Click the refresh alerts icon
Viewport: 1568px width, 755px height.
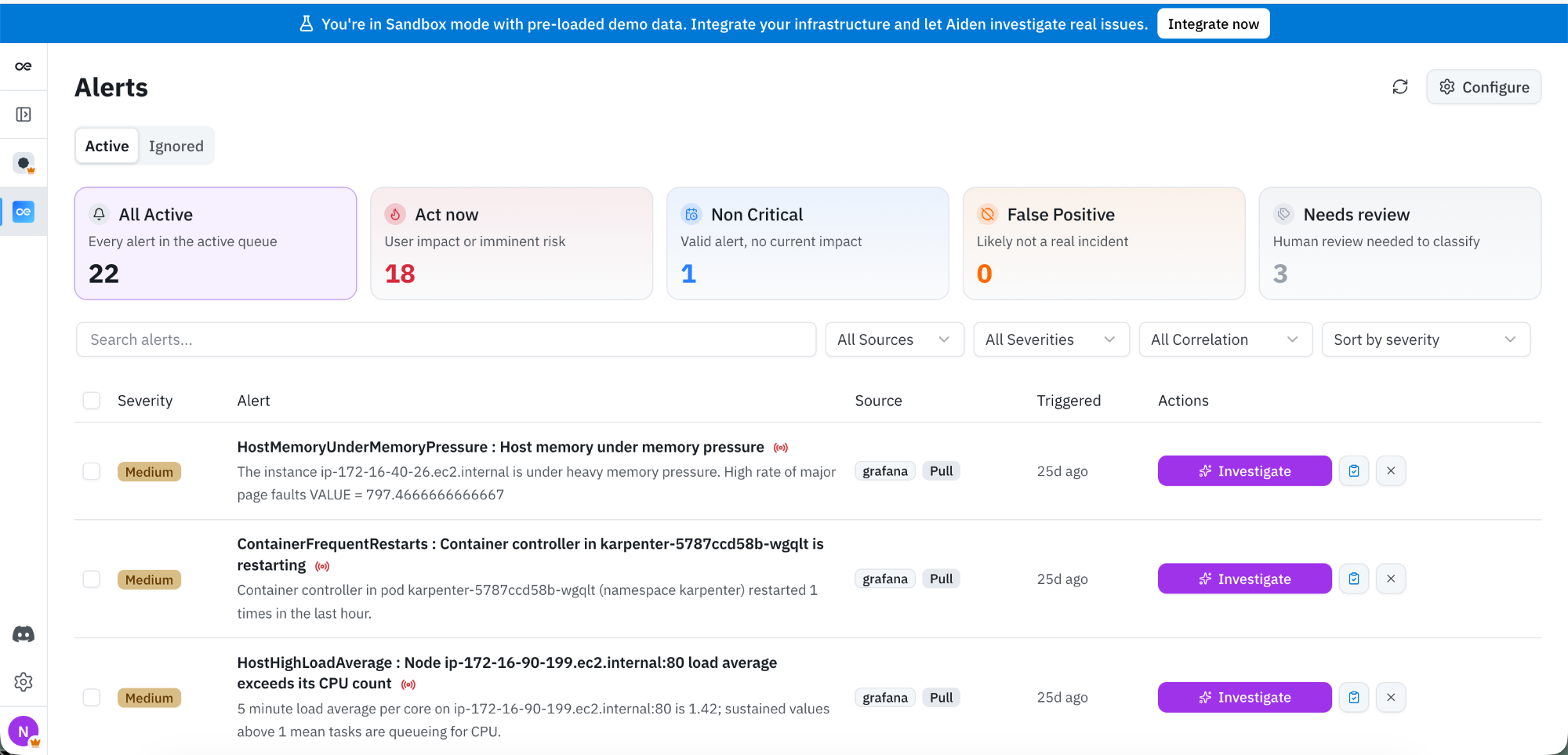pos(1400,87)
